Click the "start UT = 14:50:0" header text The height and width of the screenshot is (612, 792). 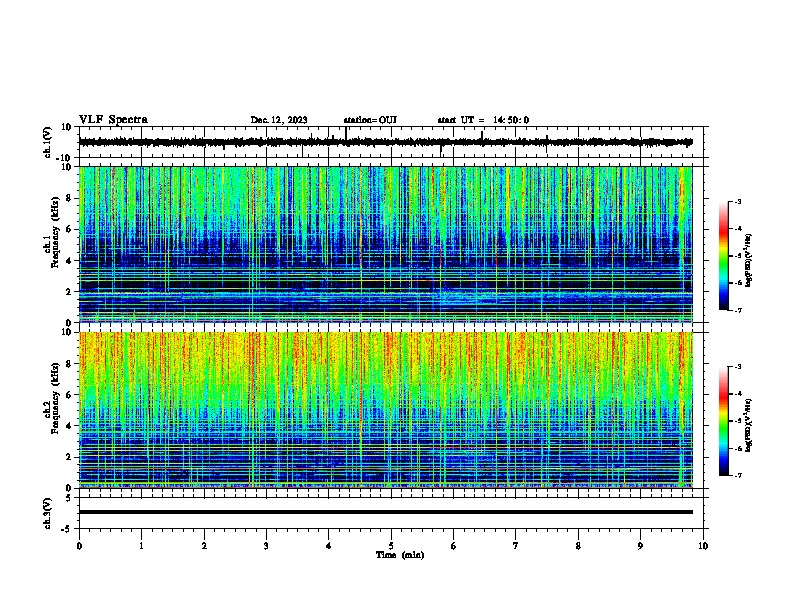tap(483, 120)
